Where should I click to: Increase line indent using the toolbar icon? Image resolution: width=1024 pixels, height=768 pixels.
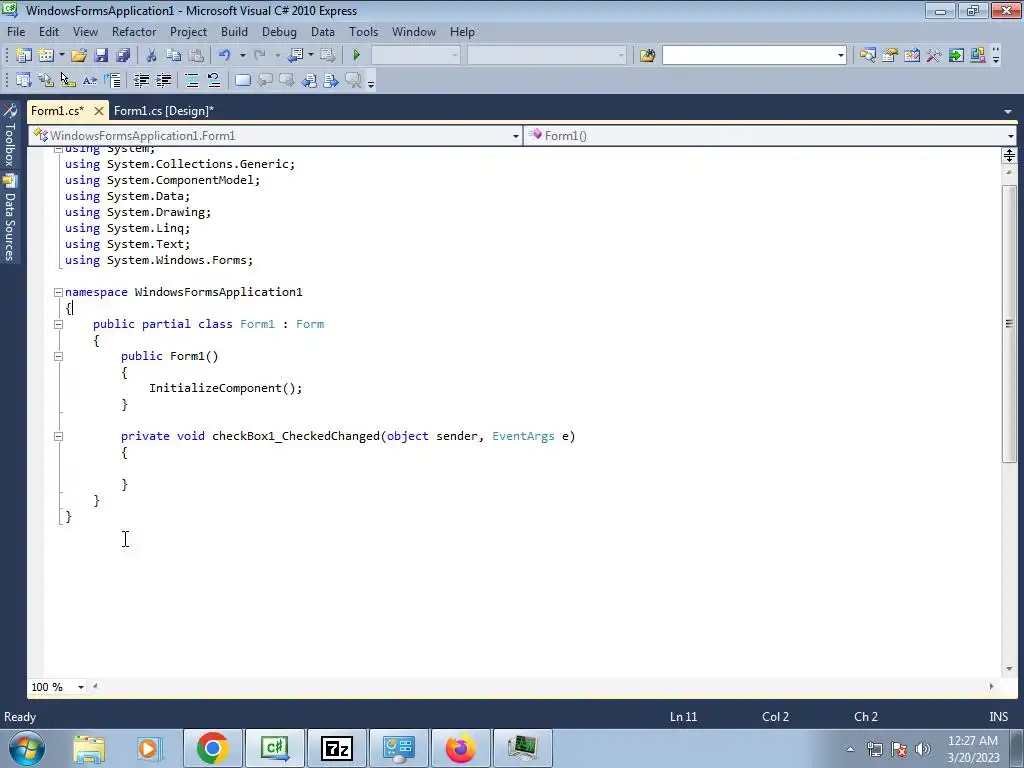[x=163, y=80]
